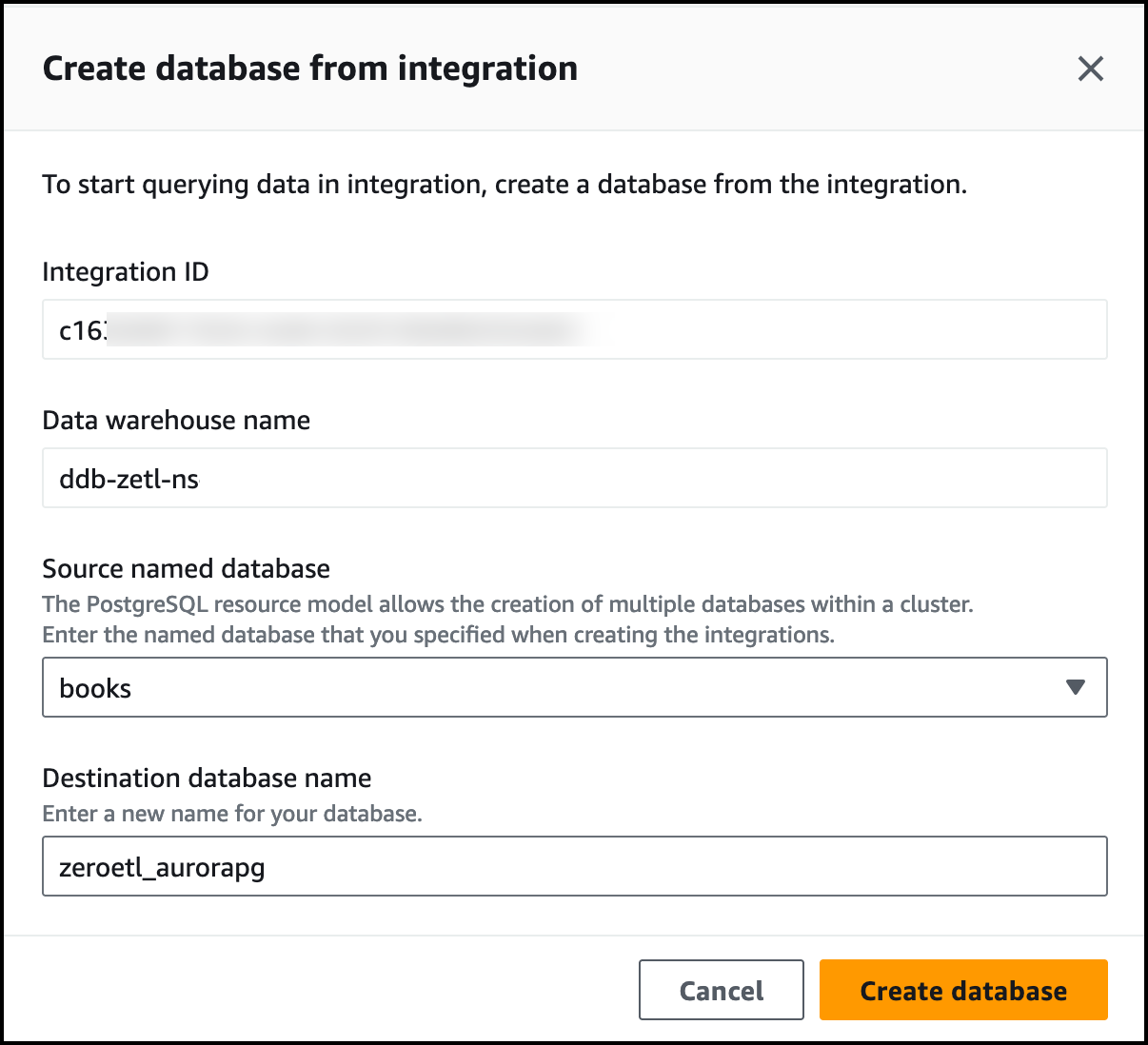Click the Data warehouse name label
This screenshot has width=1148, height=1045.
tap(176, 421)
